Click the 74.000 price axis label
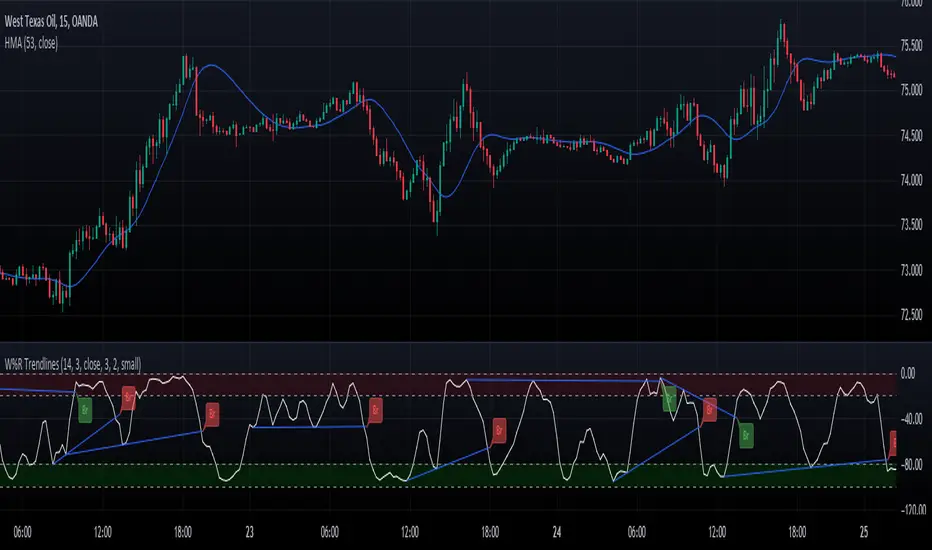Viewport: 932px width, 550px height. coord(910,180)
